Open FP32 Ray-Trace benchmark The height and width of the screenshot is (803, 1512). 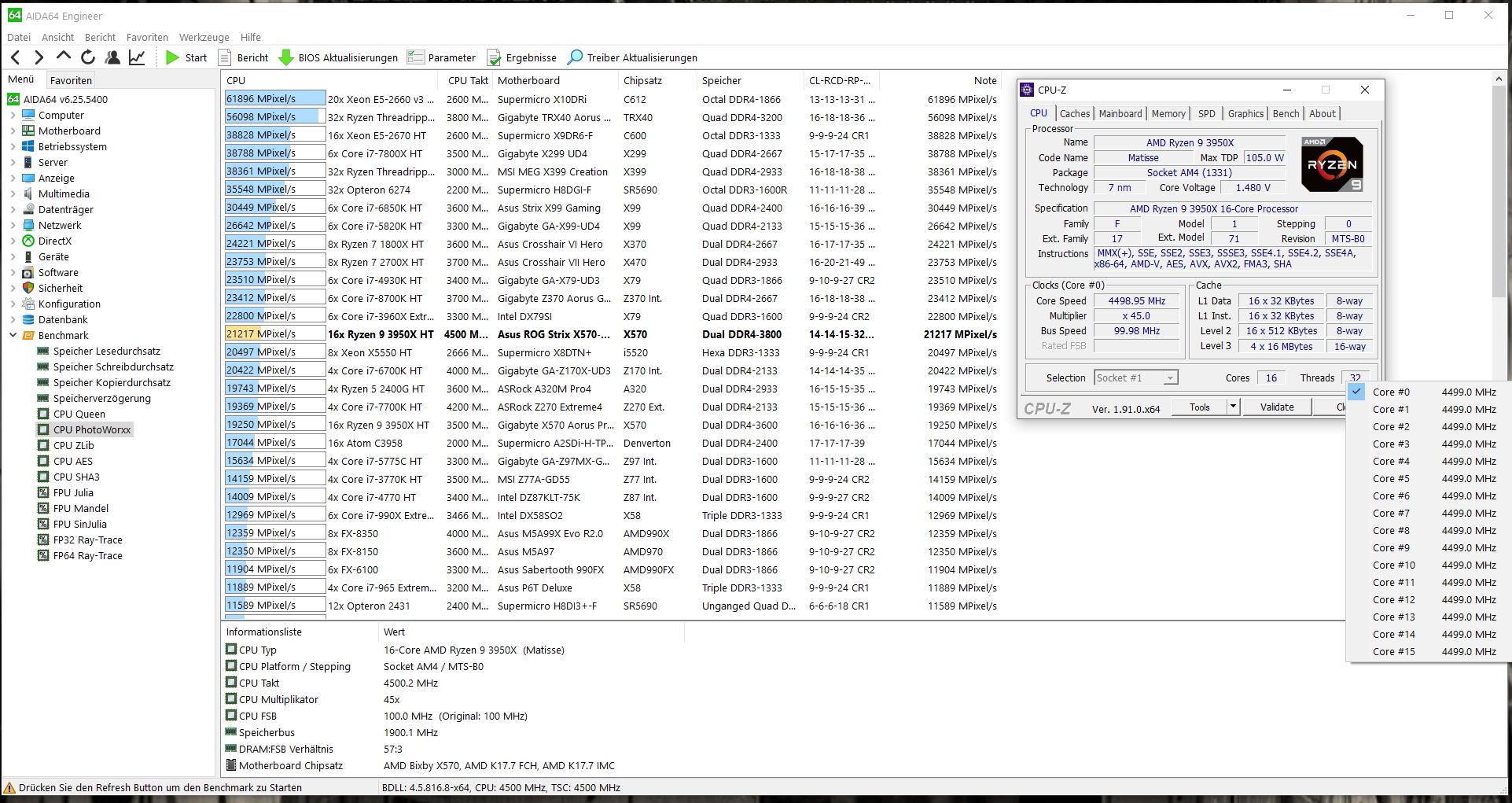(87, 540)
